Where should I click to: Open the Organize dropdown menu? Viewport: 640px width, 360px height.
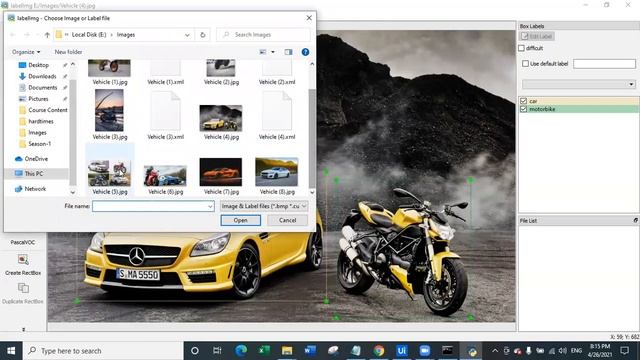pyautogui.click(x=26, y=52)
